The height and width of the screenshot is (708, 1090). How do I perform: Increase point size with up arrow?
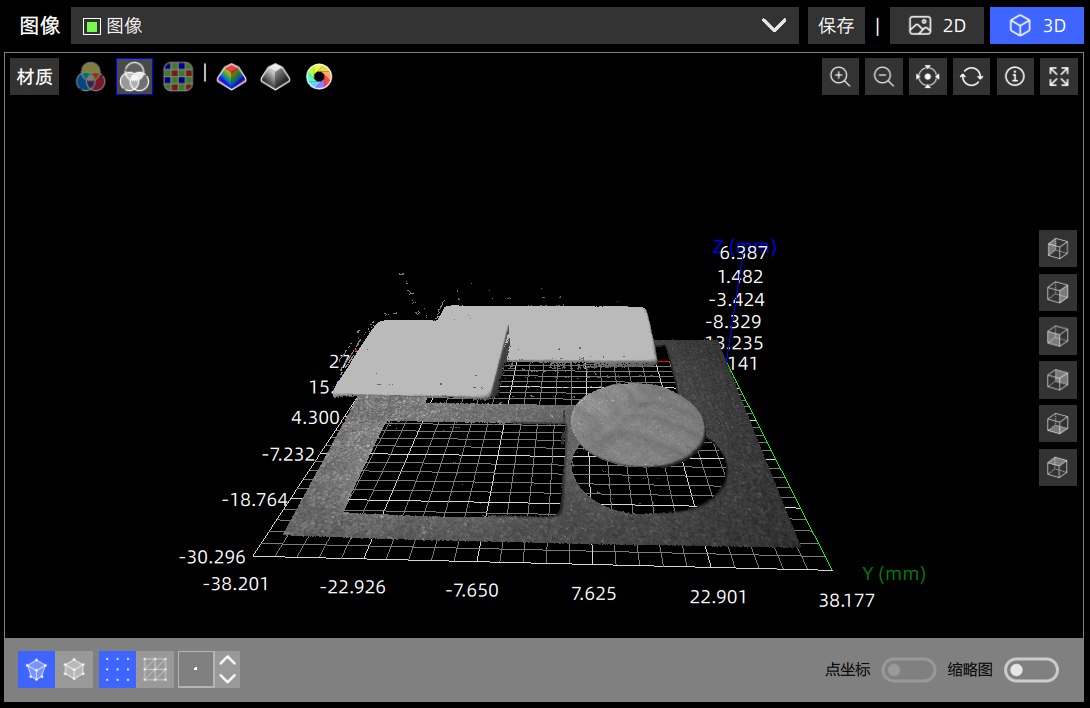click(x=228, y=661)
